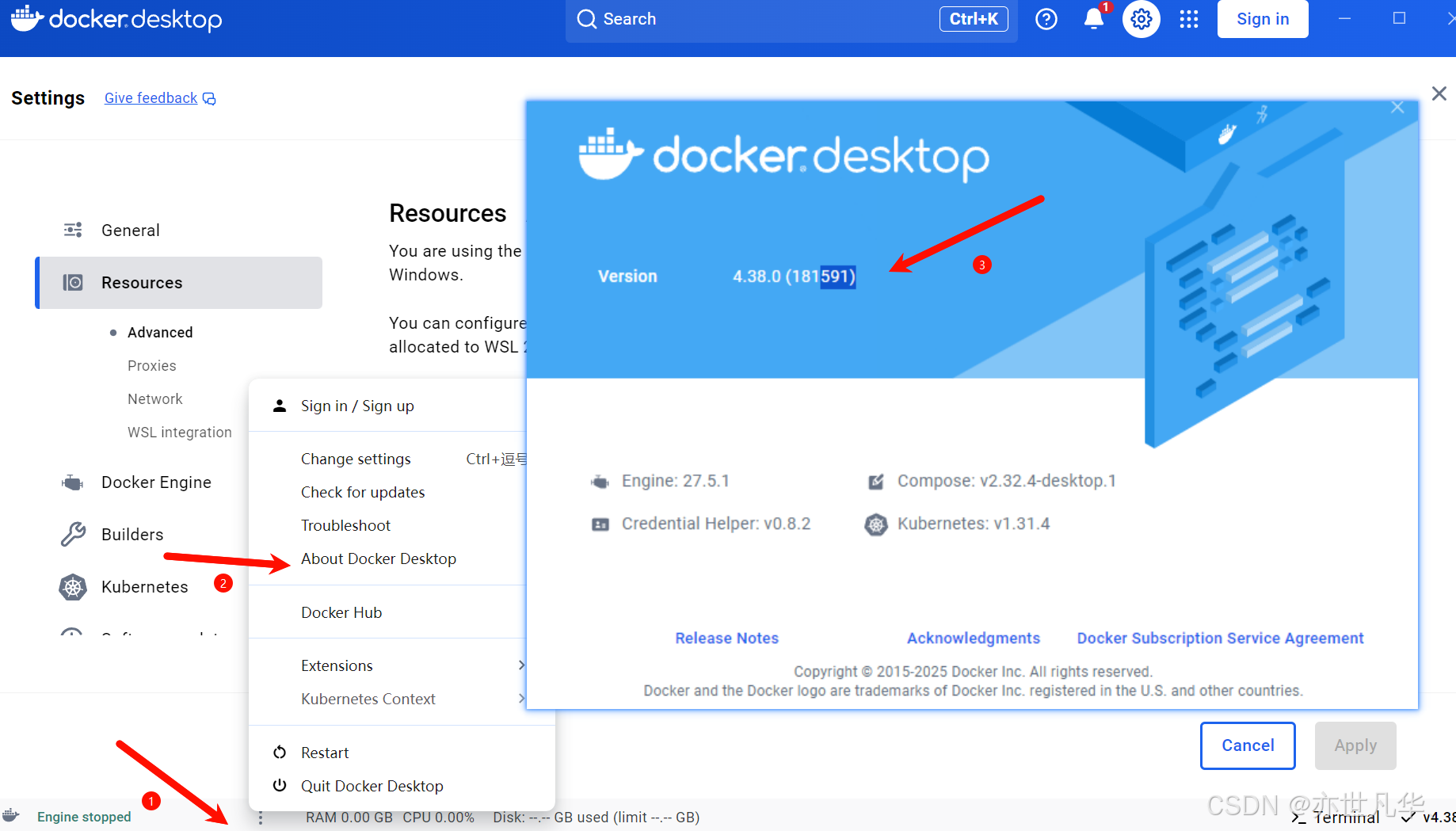The image size is (1456, 831).
Task: Click the General settings sliders icon
Action: pos(73,230)
